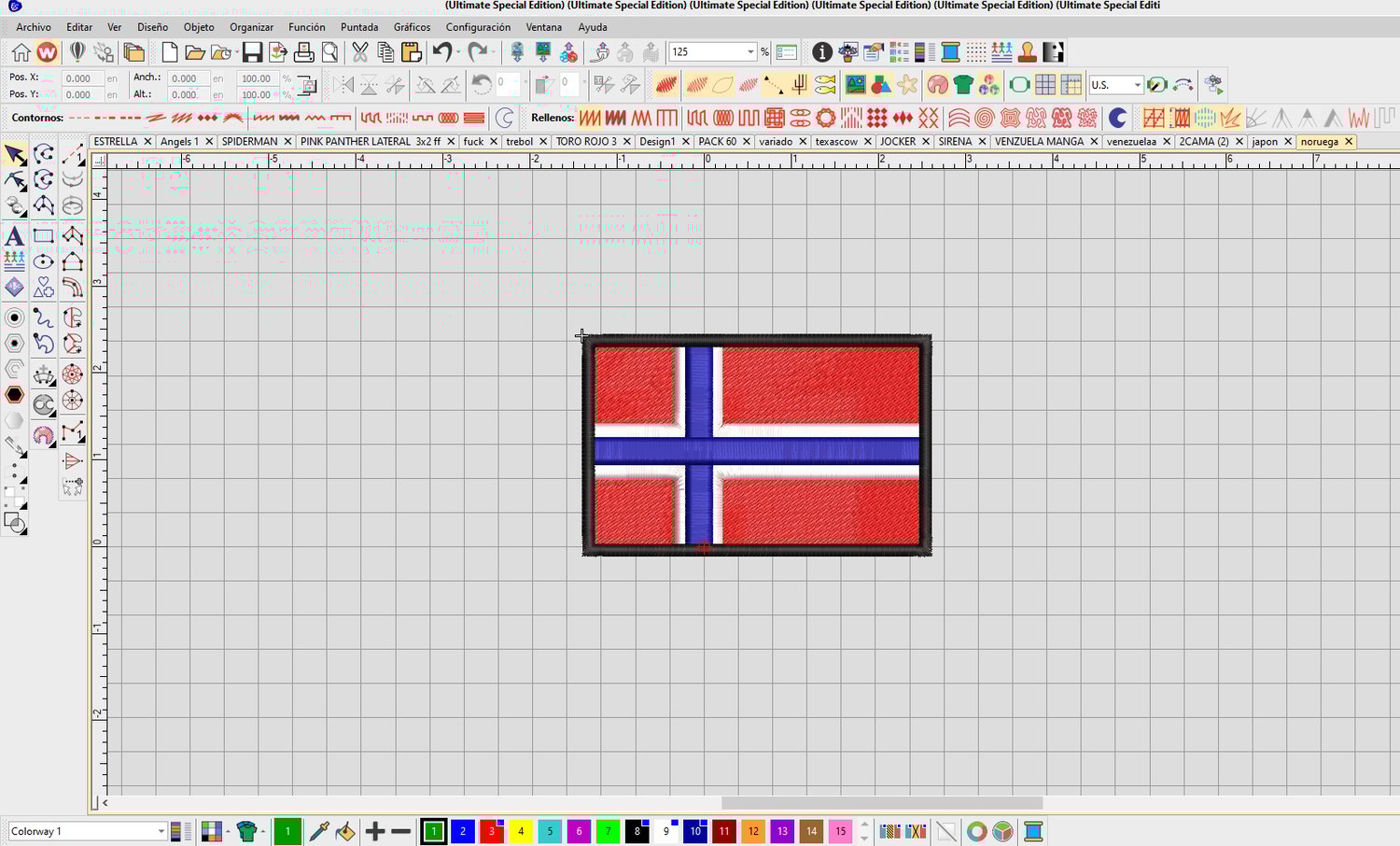The height and width of the screenshot is (846, 1400).
Task: Toggle show grid icon
Action: pyautogui.click(x=1045, y=86)
